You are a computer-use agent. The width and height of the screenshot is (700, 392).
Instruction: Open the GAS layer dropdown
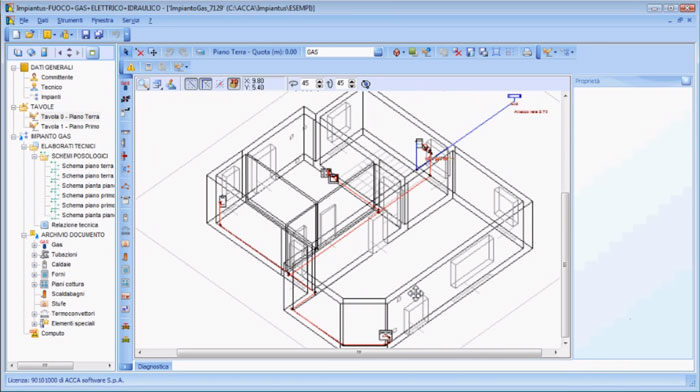[378, 52]
